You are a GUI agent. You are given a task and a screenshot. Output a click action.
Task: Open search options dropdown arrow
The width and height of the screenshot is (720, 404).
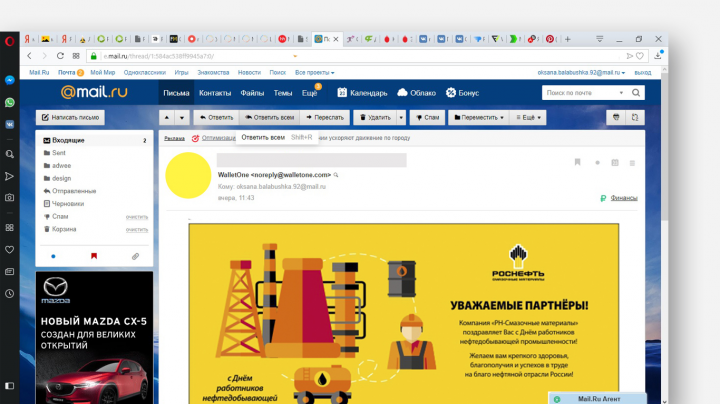click(x=621, y=93)
